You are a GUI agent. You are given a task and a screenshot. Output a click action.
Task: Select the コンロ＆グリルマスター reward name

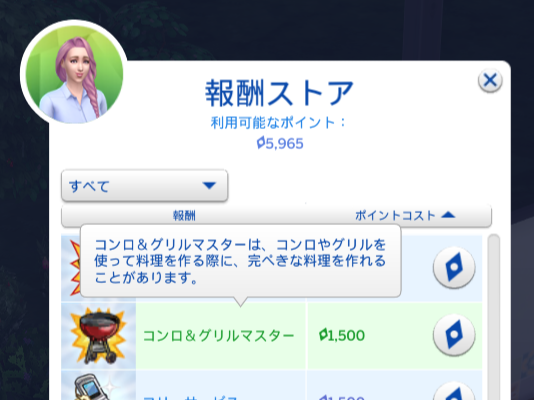pos(218,336)
